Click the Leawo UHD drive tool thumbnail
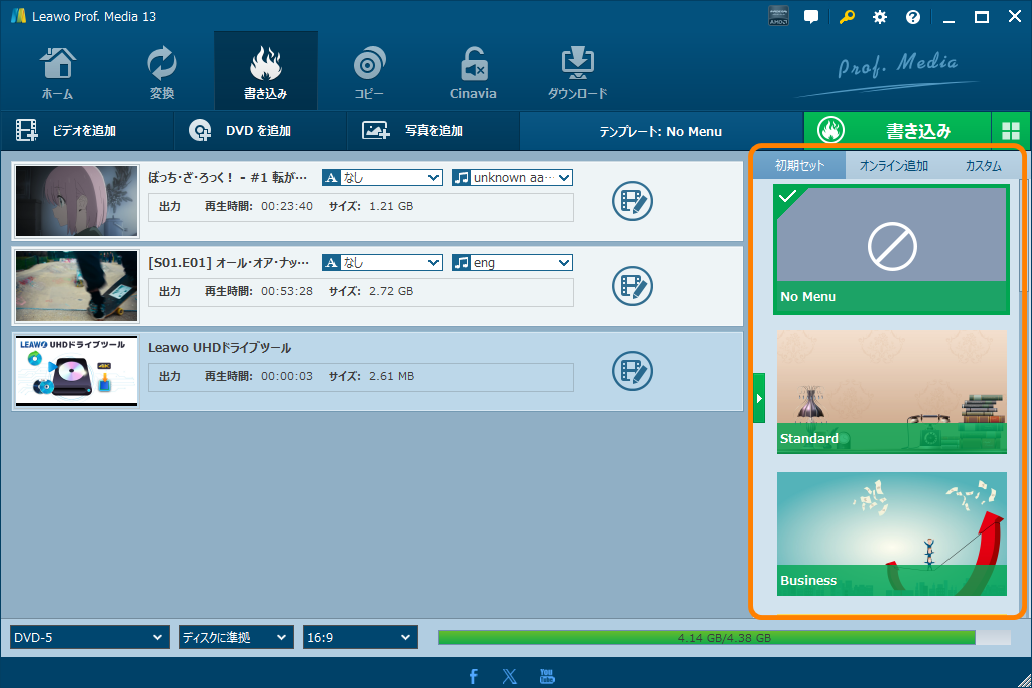1032x688 pixels. 76,371
